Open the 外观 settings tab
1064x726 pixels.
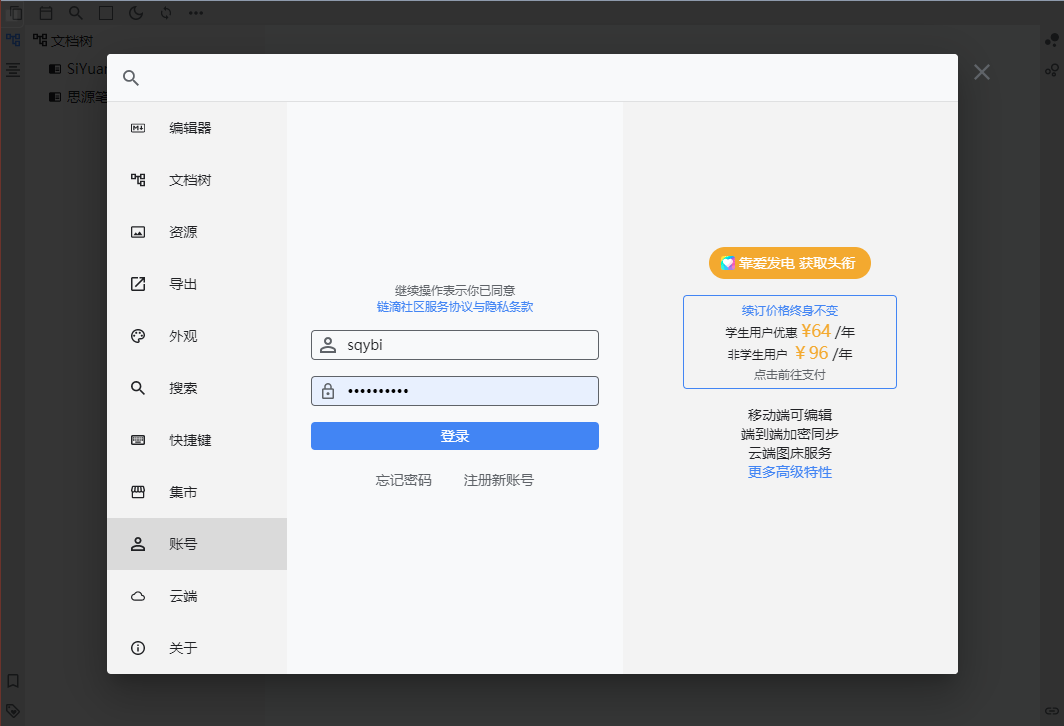197,336
